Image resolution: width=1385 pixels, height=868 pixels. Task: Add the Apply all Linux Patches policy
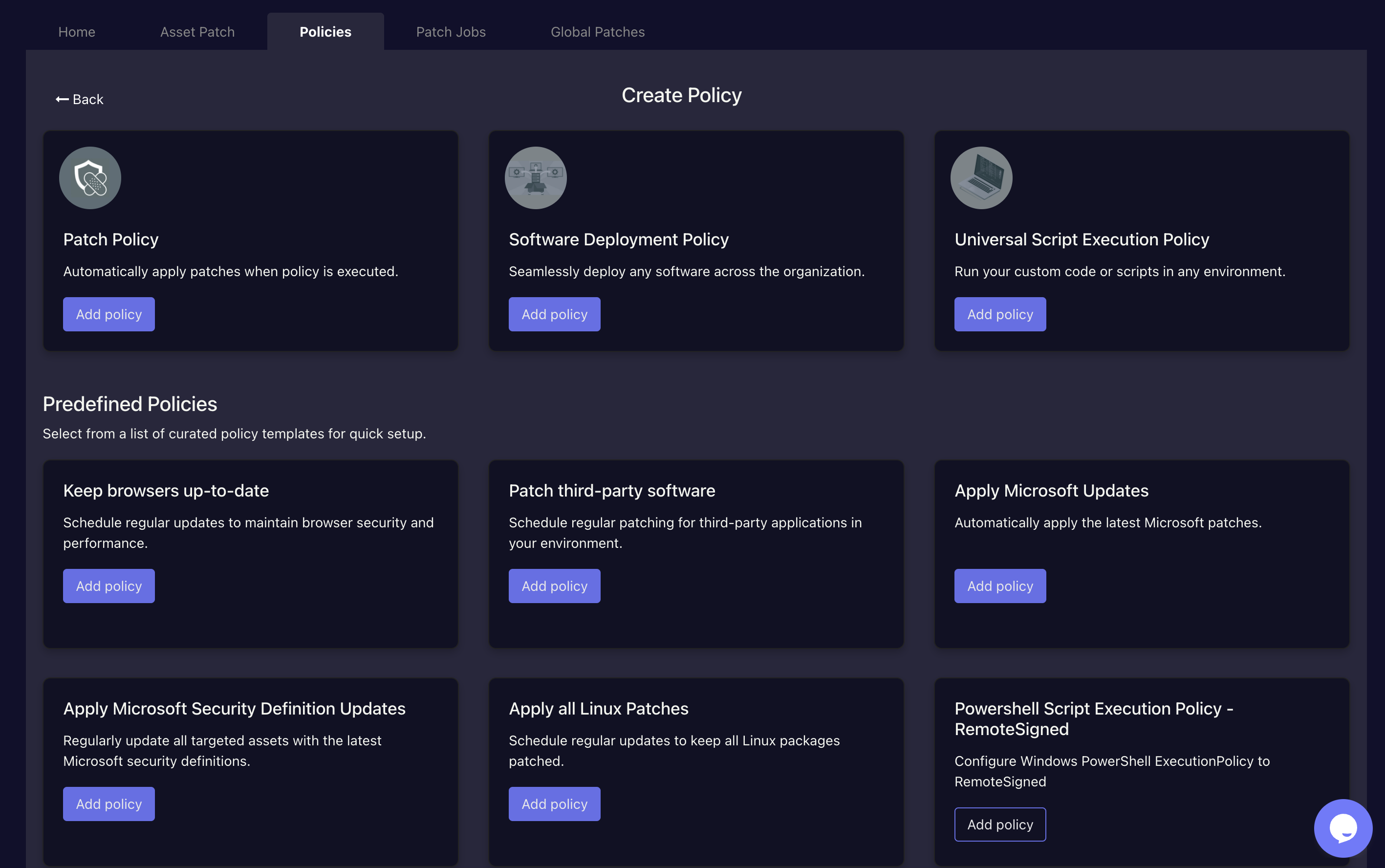pyautogui.click(x=554, y=803)
